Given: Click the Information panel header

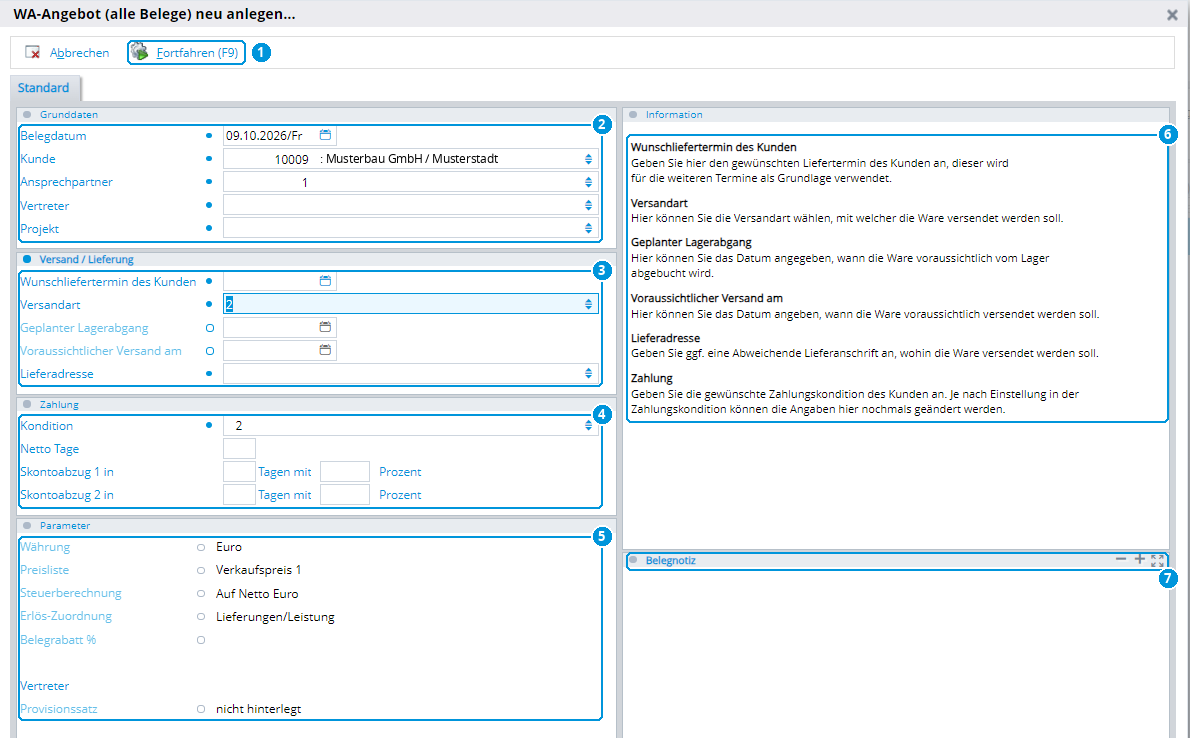Looking at the screenshot, I should click(x=896, y=115).
